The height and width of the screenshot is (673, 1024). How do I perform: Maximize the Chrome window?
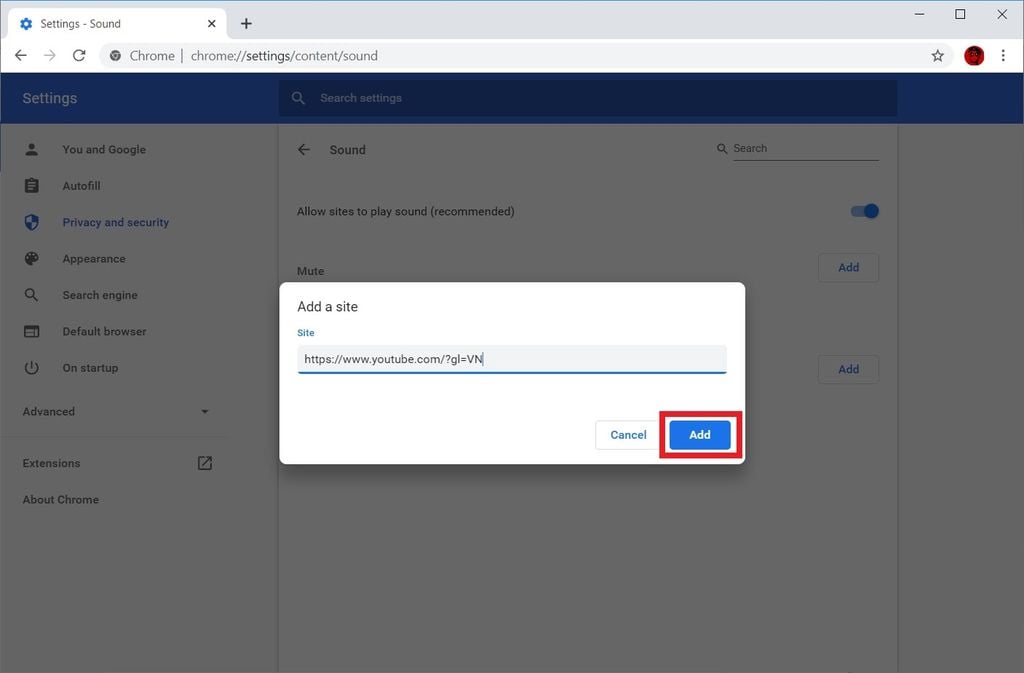(960, 14)
